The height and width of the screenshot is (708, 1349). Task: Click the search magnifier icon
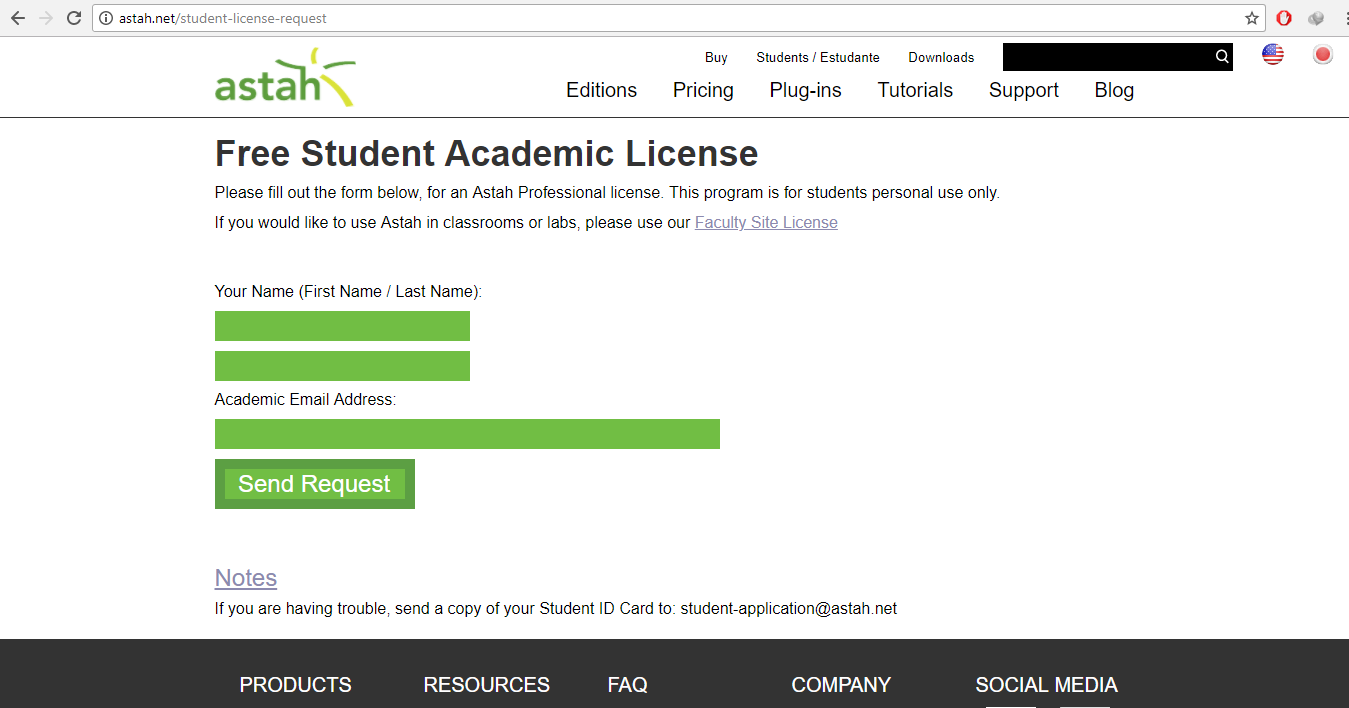1222,57
